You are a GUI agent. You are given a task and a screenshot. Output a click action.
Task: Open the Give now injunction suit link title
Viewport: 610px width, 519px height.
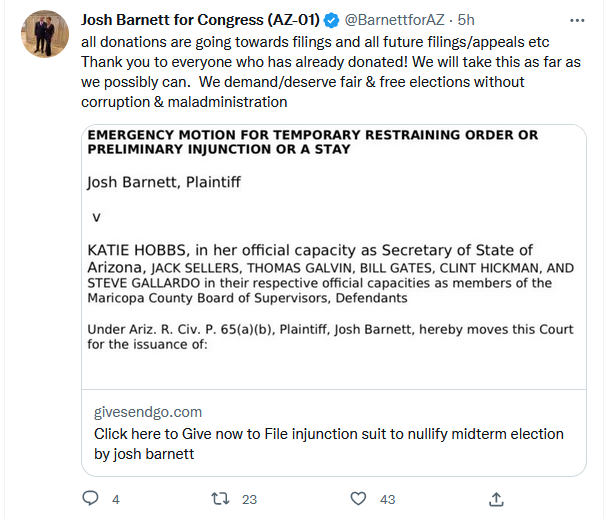tap(329, 443)
